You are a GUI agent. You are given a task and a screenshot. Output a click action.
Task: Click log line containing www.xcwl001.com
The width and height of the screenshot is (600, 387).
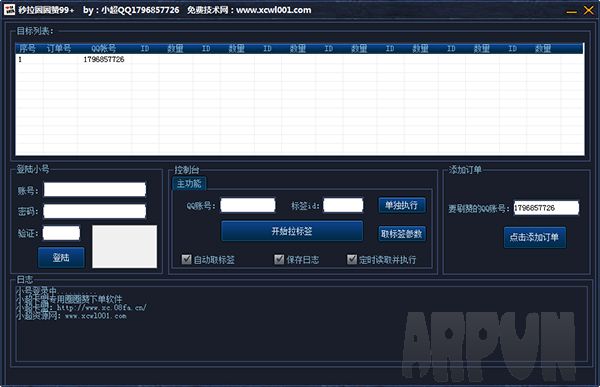click(x=71, y=316)
